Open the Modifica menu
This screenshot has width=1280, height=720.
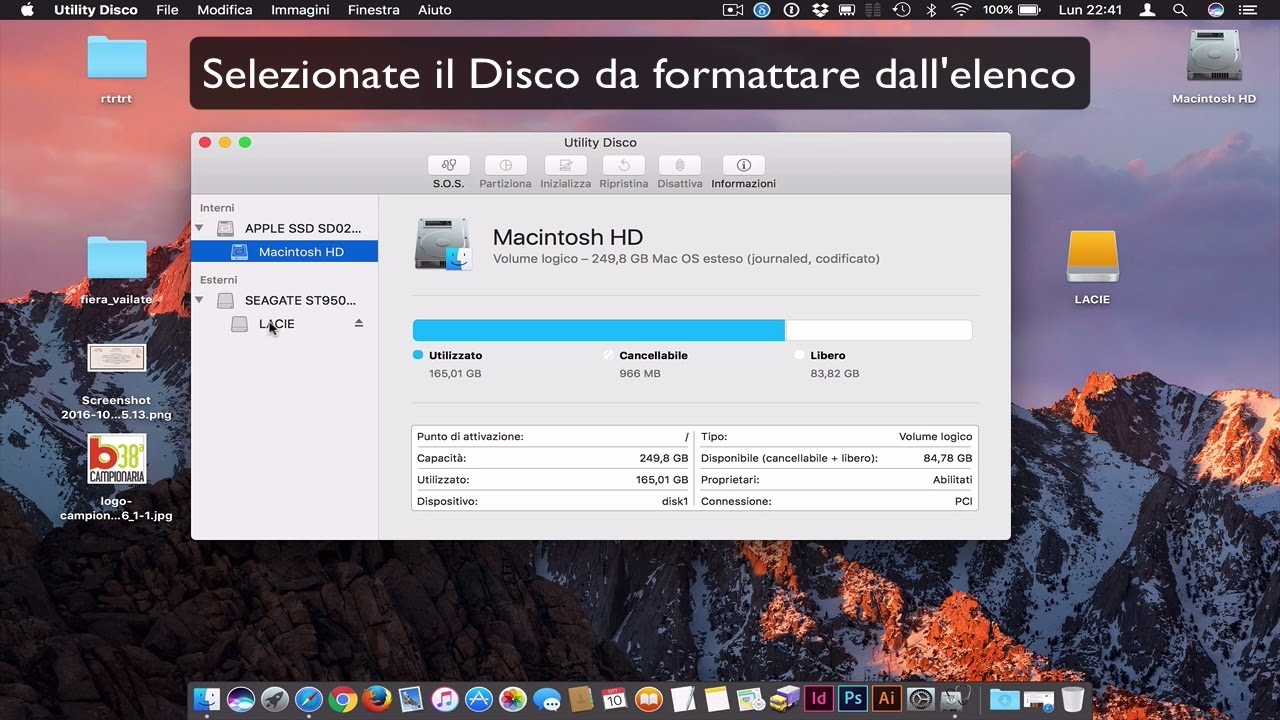[x=225, y=10]
